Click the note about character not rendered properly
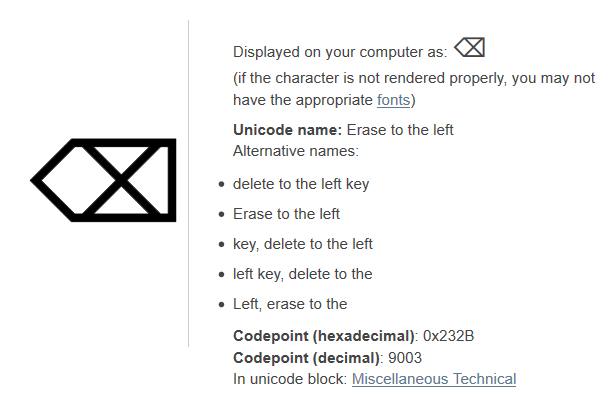Image resolution: width=614 pixels, height=397 pixels. [x=414, y=89]
